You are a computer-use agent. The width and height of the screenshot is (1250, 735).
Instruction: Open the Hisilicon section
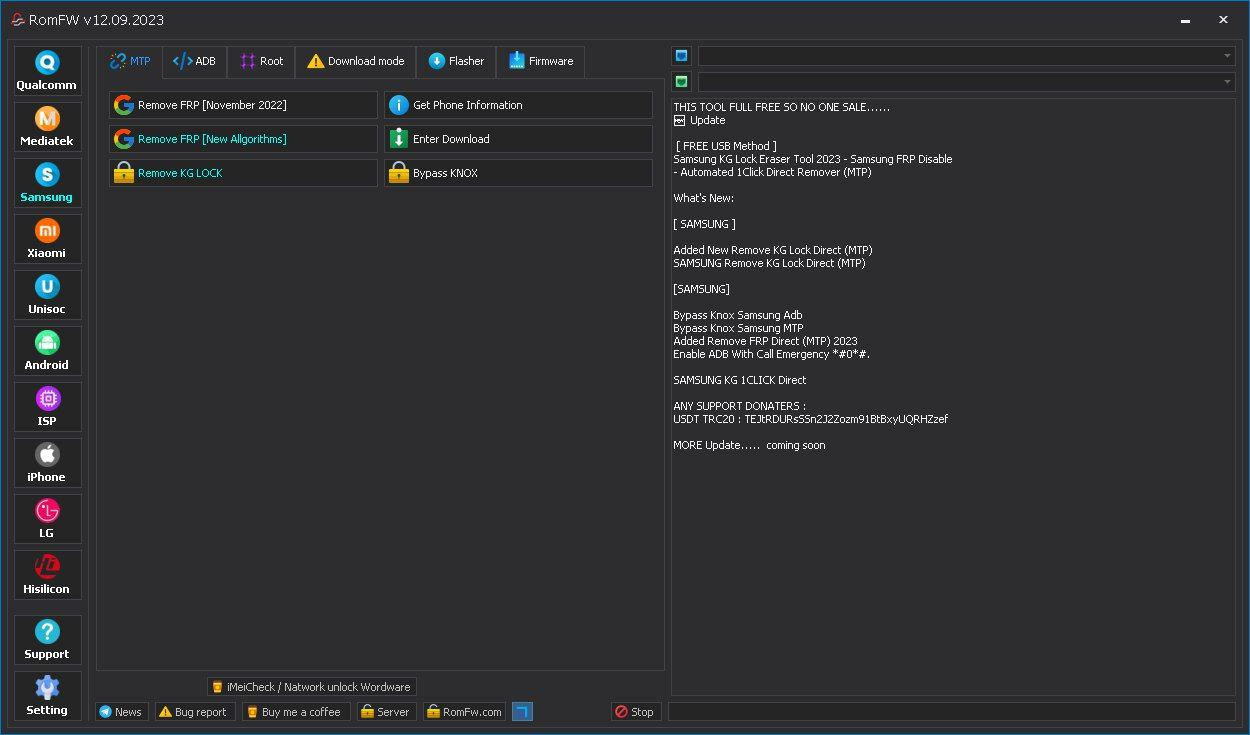[47, 575]
